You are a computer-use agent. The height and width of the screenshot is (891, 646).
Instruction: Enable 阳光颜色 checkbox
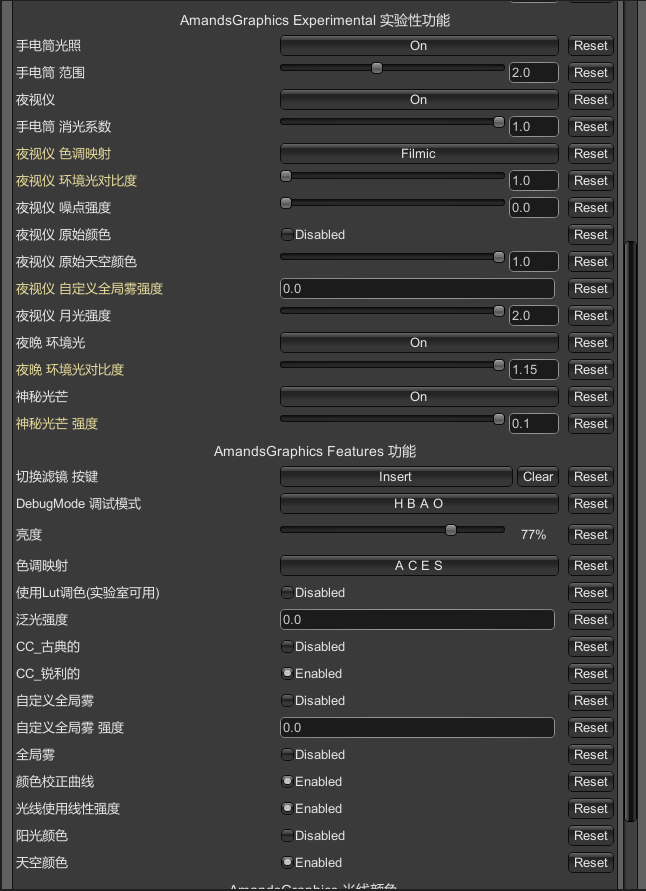click(287, 835)
